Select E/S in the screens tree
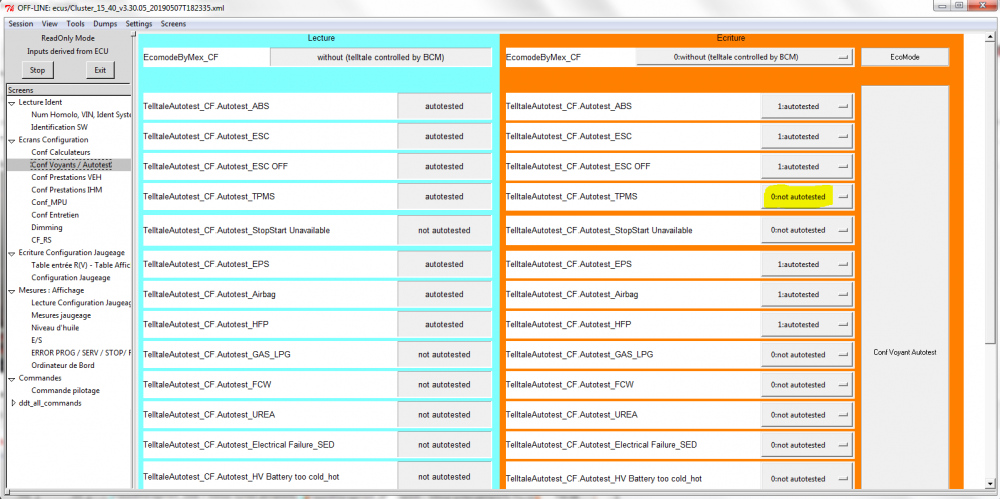 tap(36, 340)
